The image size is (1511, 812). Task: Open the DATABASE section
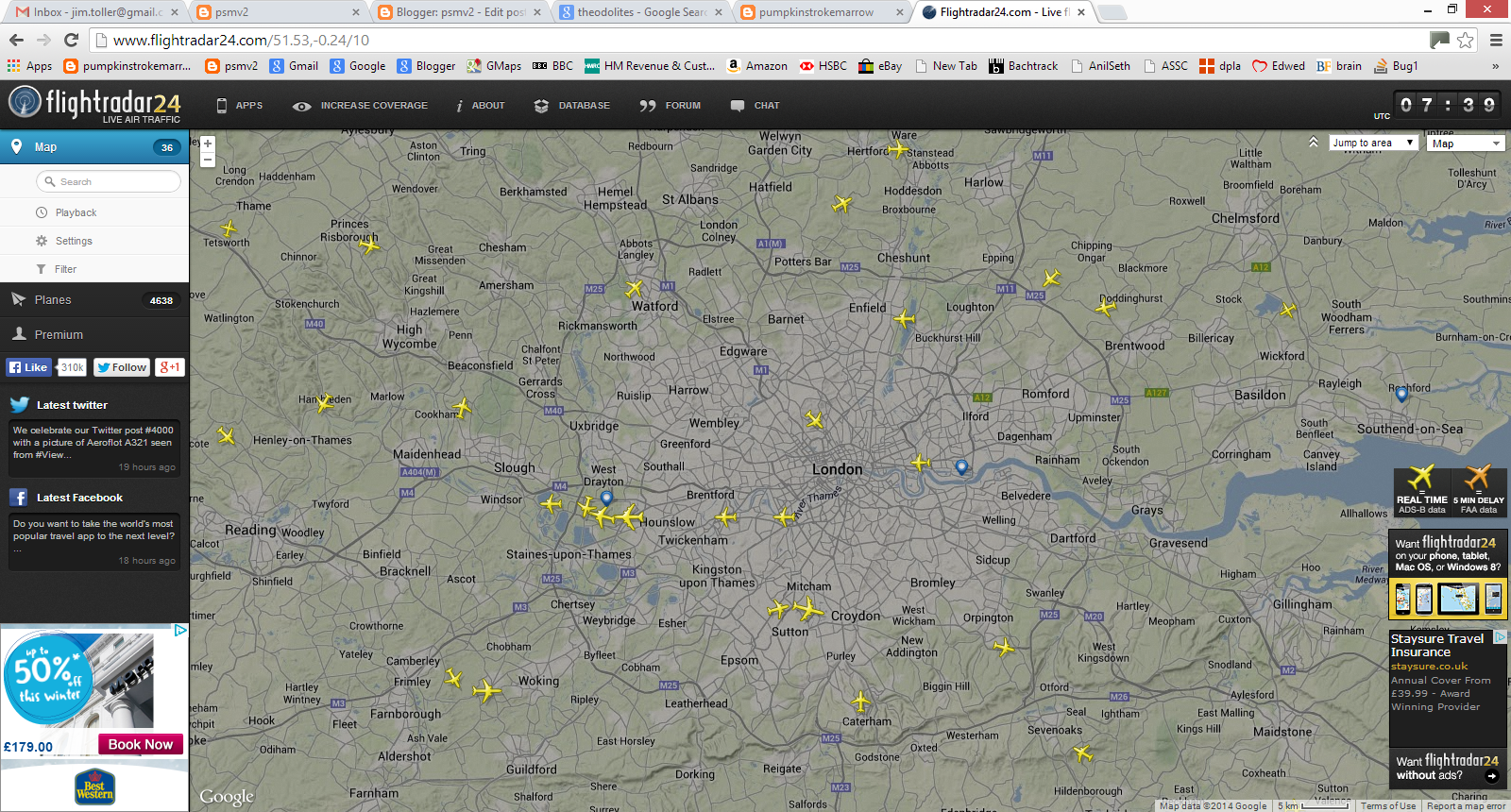click(571, 106)
